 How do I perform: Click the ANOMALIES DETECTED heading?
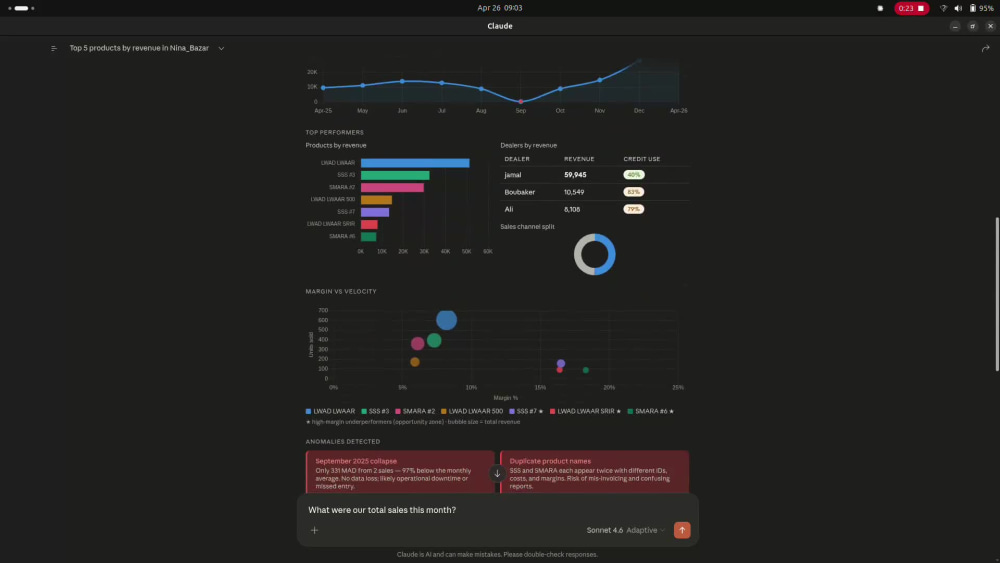(x=343, y=441)
